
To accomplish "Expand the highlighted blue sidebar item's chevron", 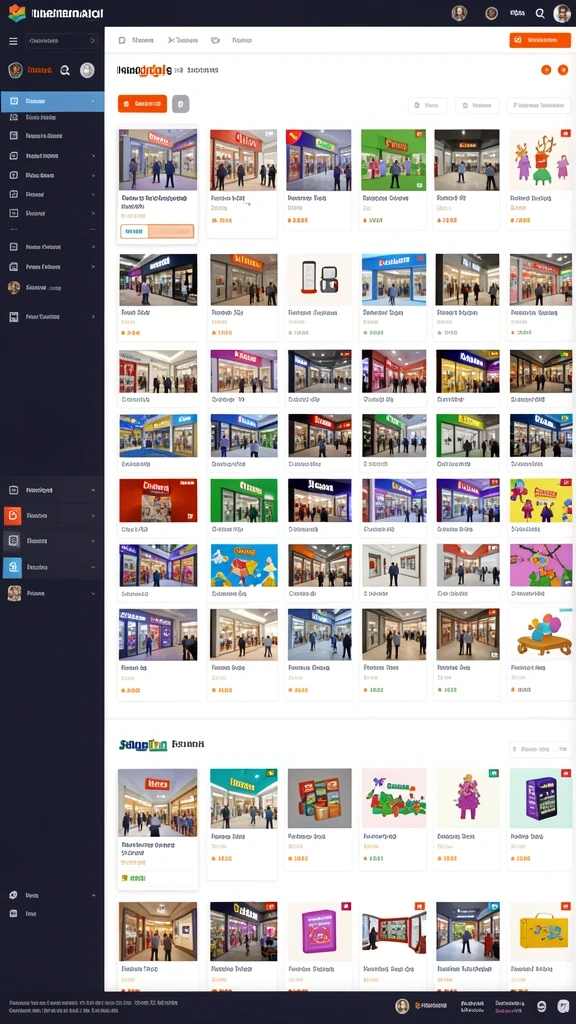I will click(93, 101).
